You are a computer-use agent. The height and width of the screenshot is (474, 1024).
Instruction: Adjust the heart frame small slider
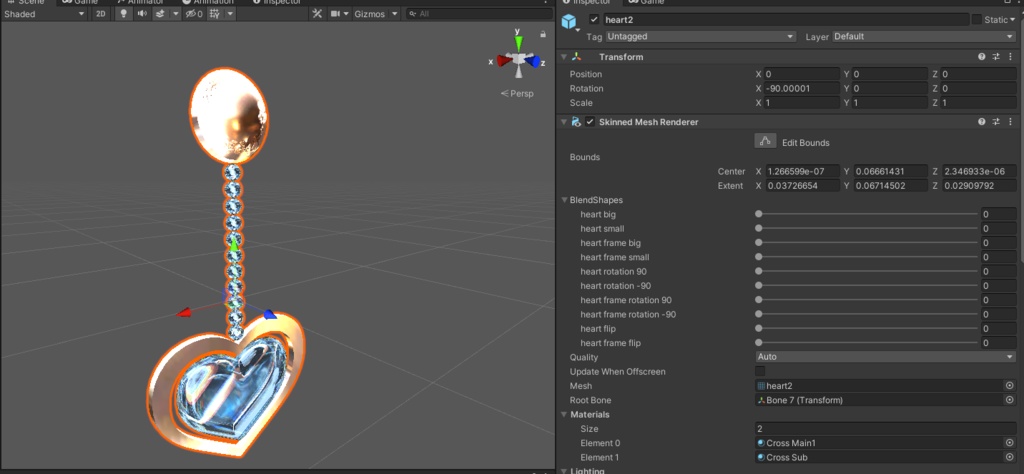coord(867,257)
